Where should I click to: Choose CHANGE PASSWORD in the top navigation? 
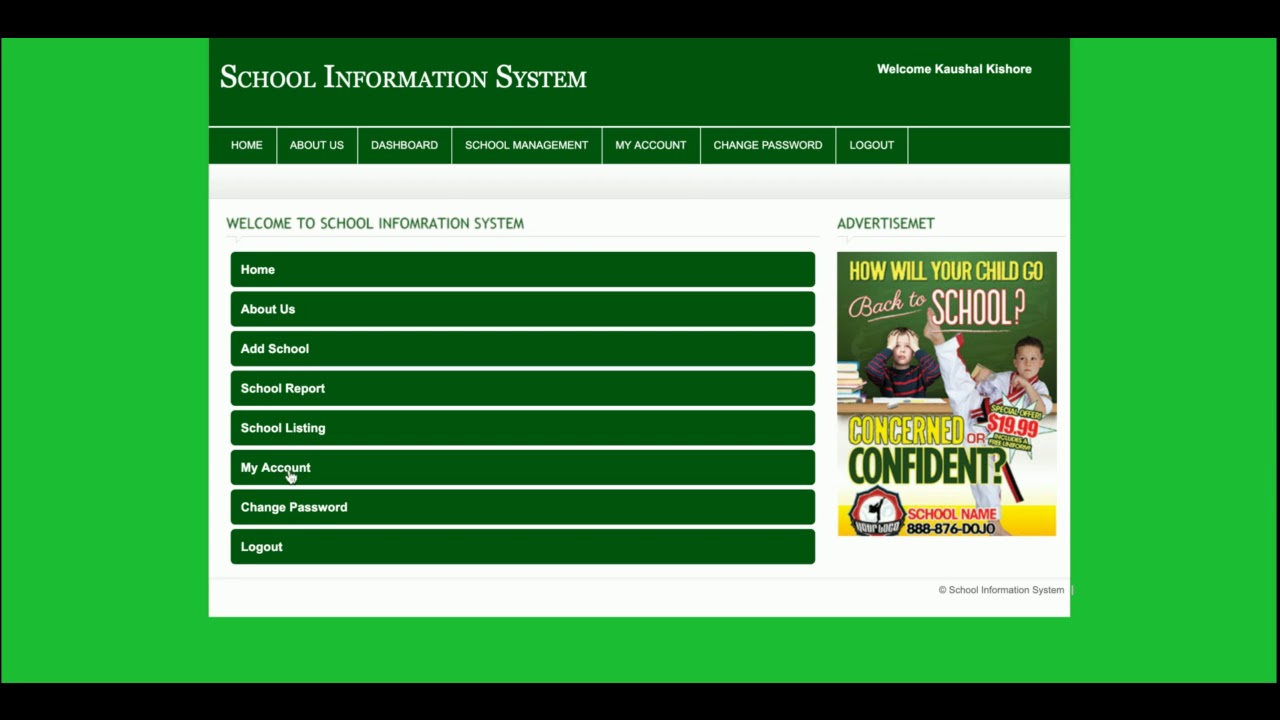768,145
